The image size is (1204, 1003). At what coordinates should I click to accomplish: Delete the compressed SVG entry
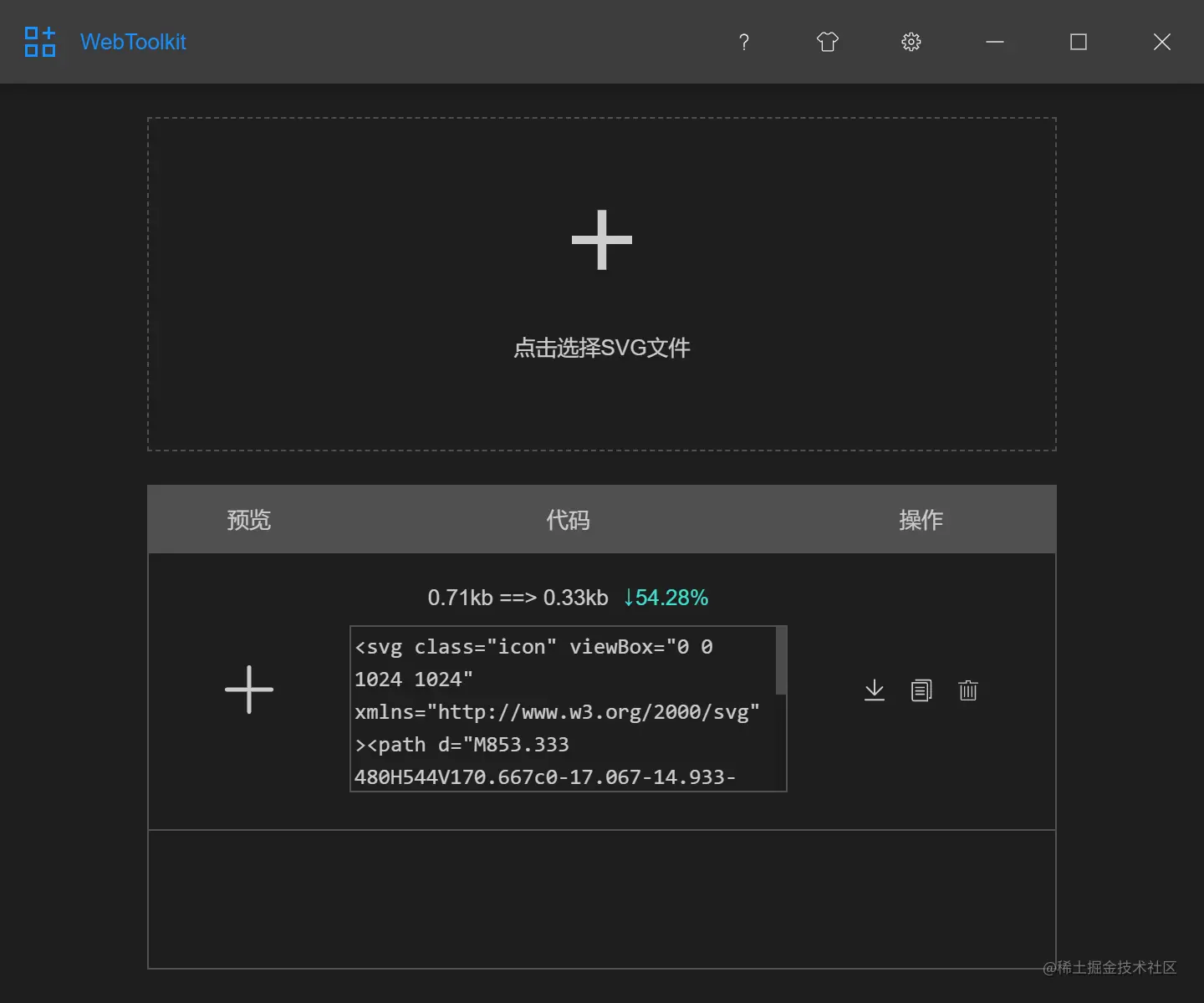click(x=968, y=690)
